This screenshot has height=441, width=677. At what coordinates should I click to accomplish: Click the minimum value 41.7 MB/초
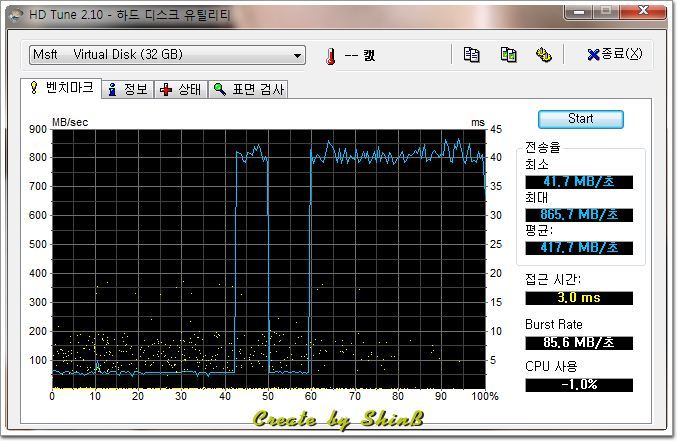click(579, 182)
